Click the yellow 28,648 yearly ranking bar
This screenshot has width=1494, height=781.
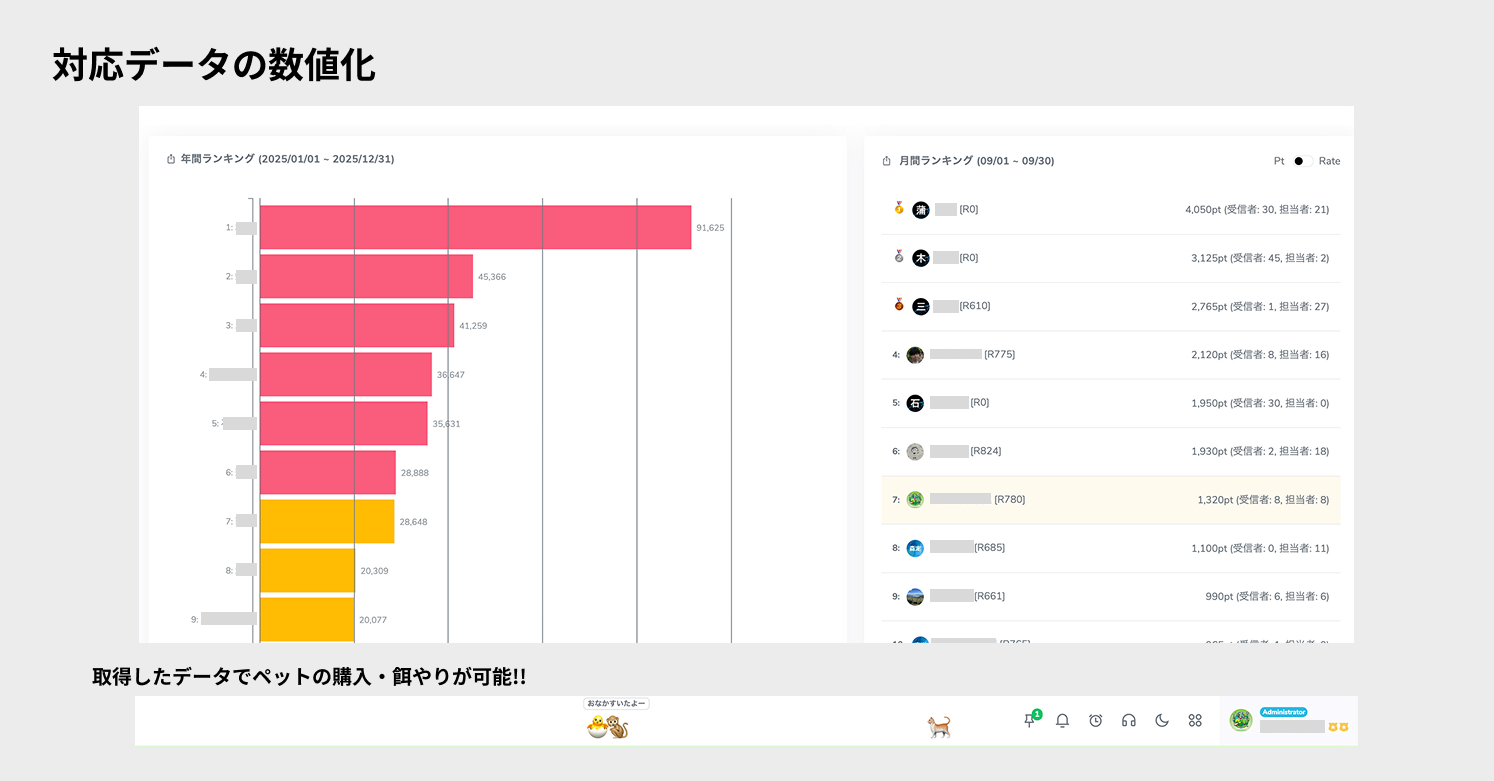327,521
